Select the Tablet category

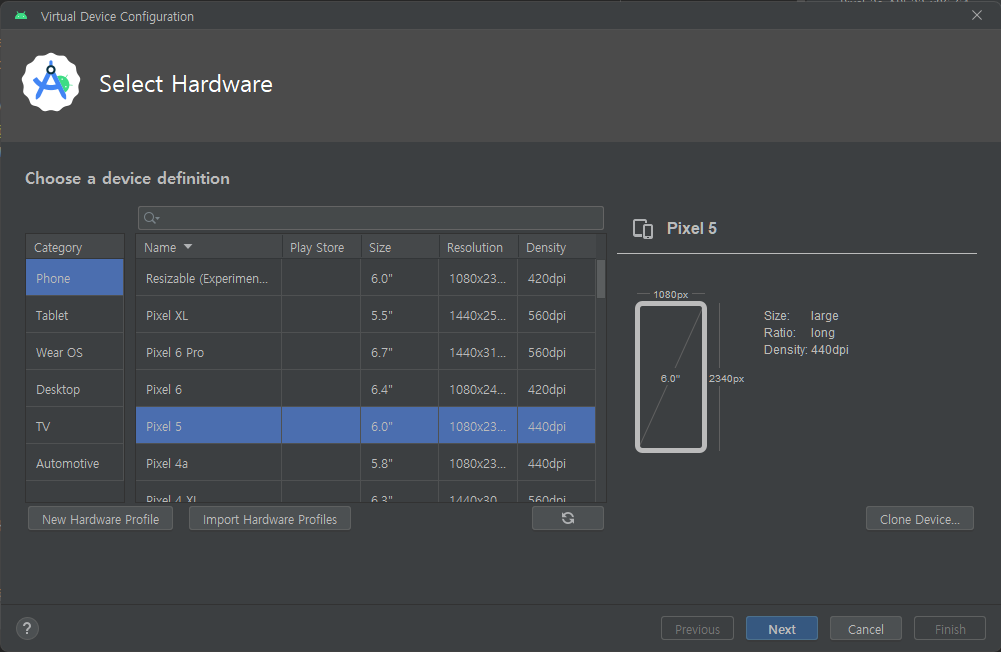pos(75,315)
